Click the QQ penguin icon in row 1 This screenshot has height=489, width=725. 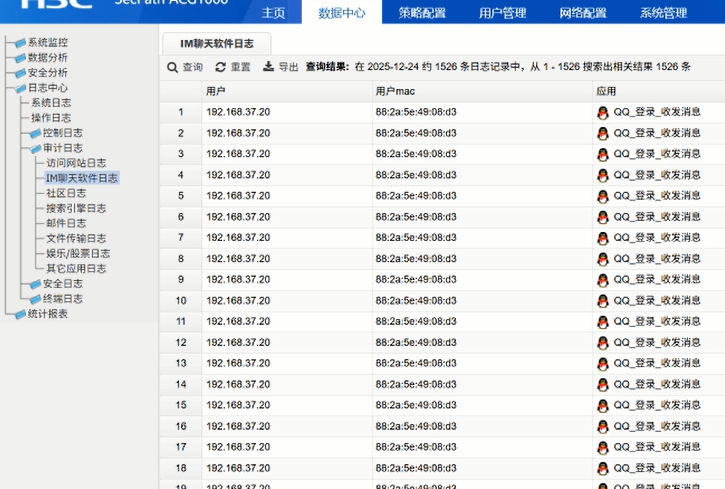(x=602, y=112)
